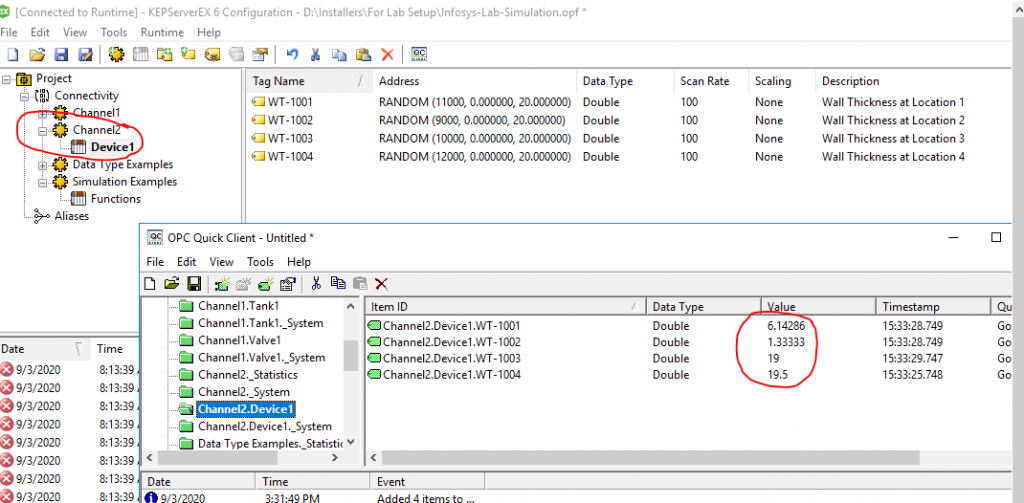Viewport: 1024px width, 503px height.
Task: Copy selection via KEPServerEX toolbar icon
Action: (340, 55)
